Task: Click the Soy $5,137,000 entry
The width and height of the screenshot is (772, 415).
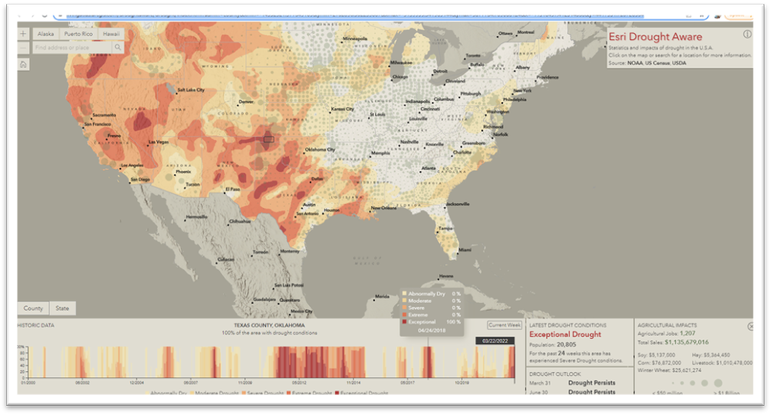Action: [656, 355]
